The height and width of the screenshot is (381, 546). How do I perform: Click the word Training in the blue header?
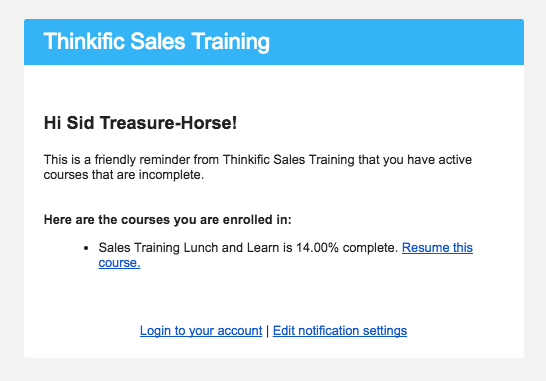coord(231,42)
